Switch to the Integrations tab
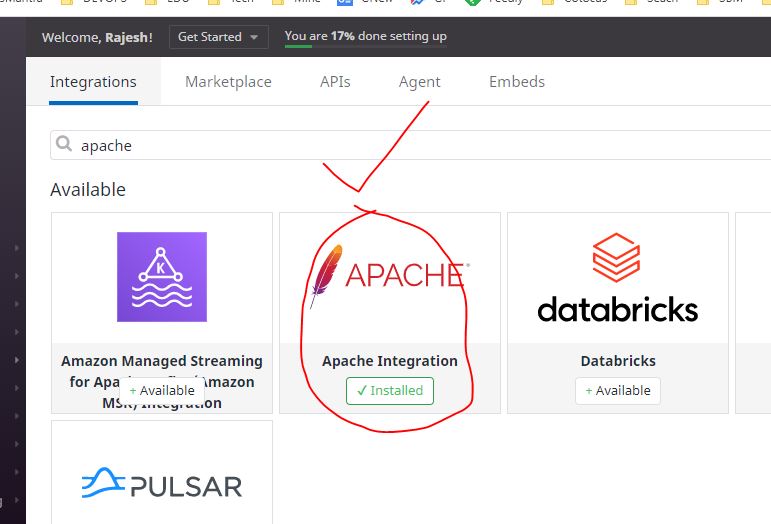This screenshot has width=771, height=524. [93, 82]
